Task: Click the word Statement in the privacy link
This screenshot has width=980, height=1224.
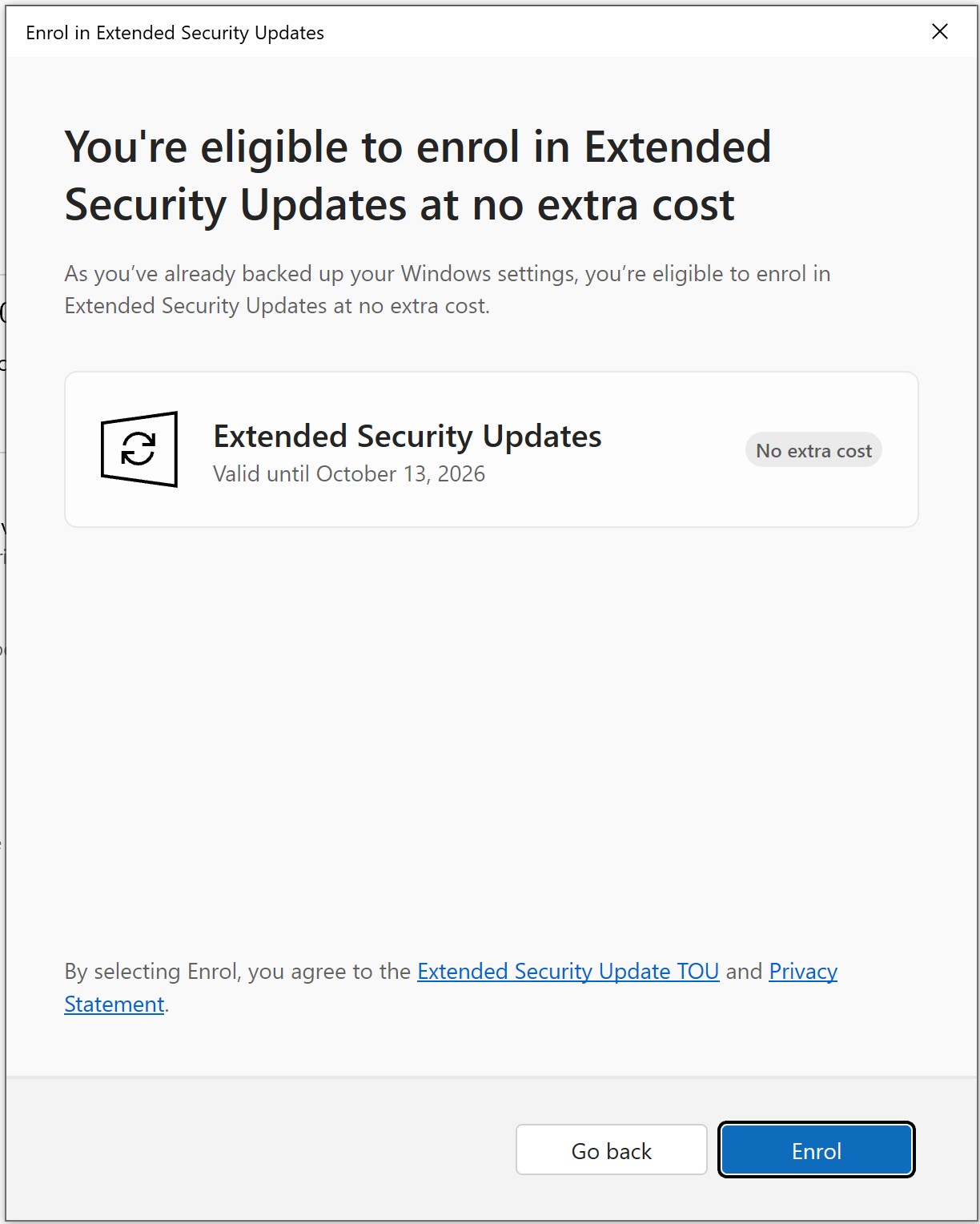Action: click(114, 1005)
